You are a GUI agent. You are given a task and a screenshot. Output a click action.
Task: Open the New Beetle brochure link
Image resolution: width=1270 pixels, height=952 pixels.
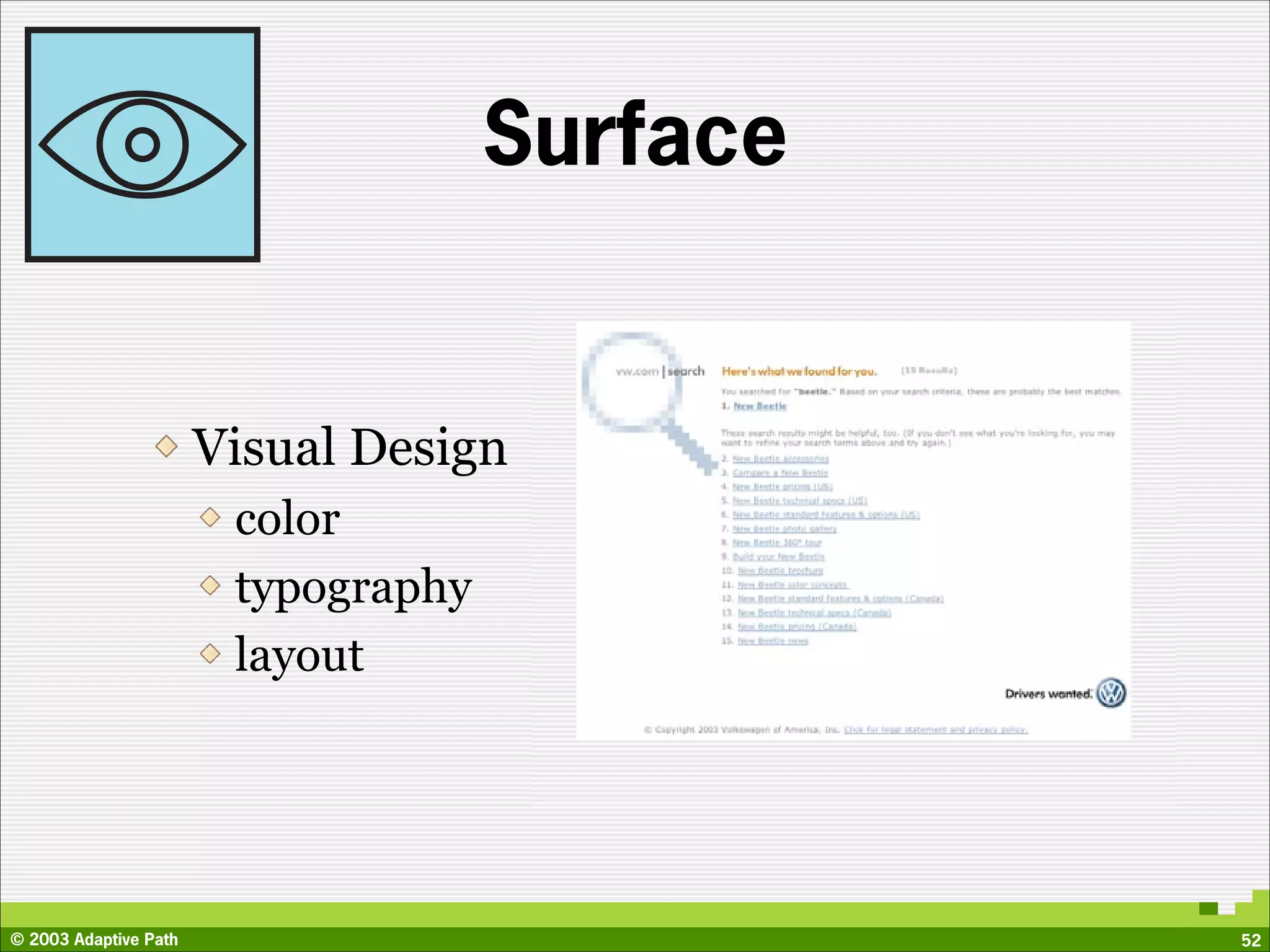[x=780, y=571]
